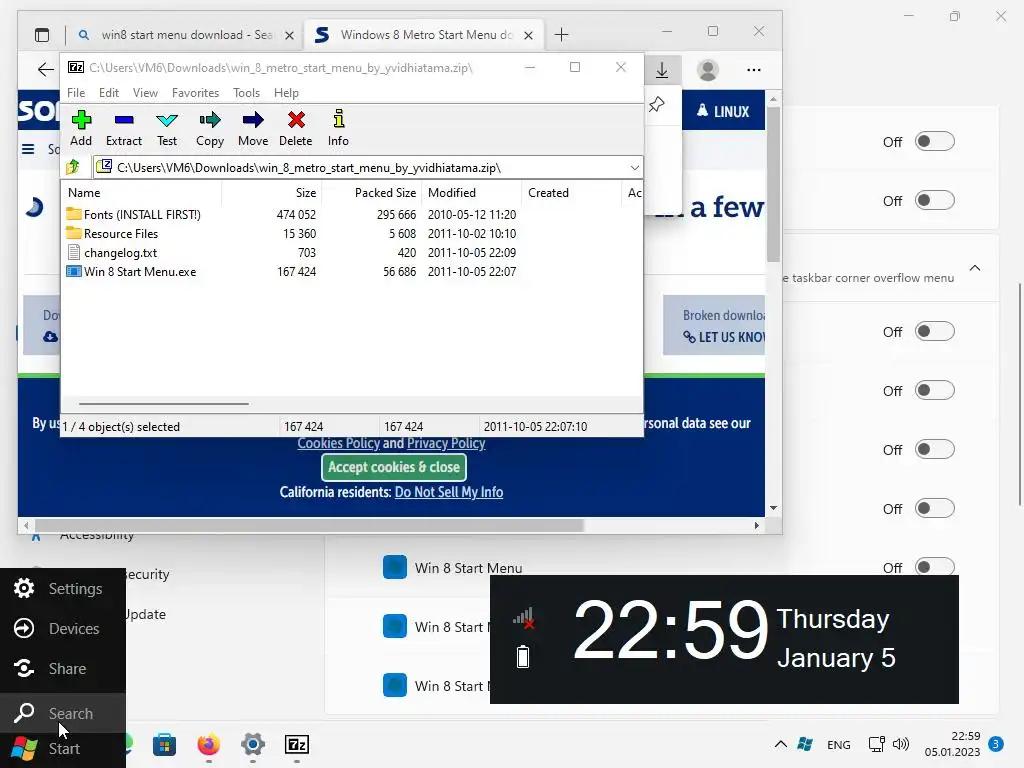Open the Share charm

coord(63,668)
